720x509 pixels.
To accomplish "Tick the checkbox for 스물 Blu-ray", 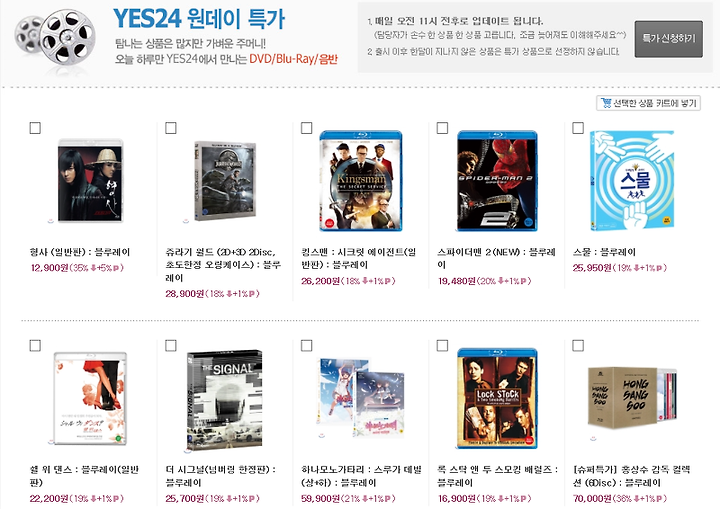I will click(578, 128).
